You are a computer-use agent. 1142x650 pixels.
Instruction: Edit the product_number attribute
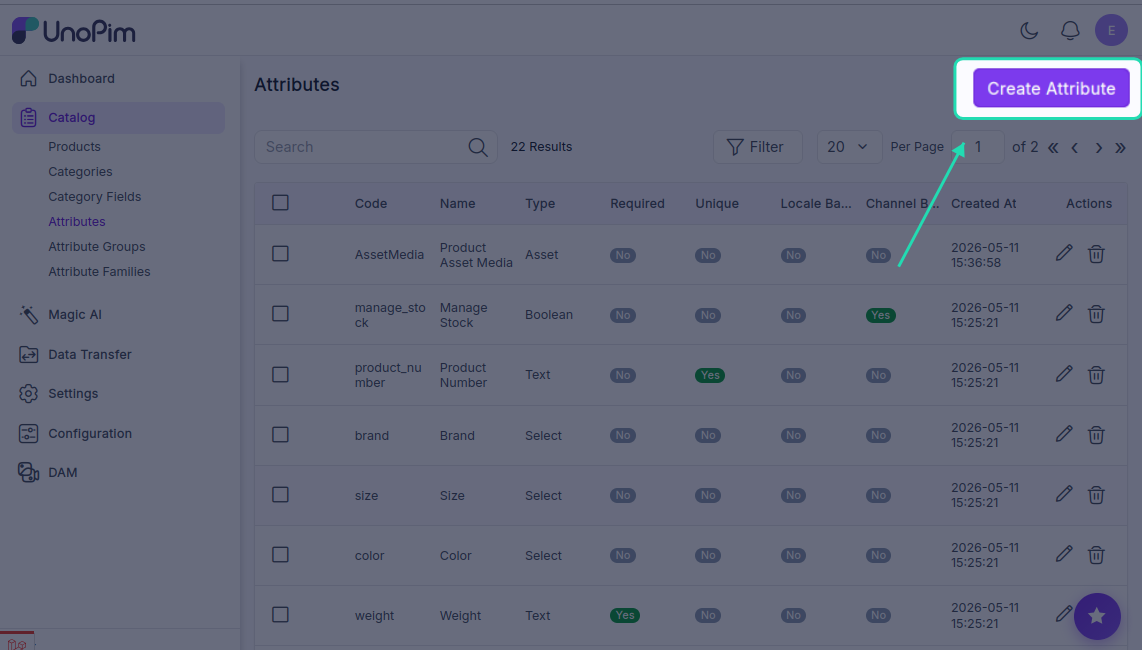[1064, 375]
